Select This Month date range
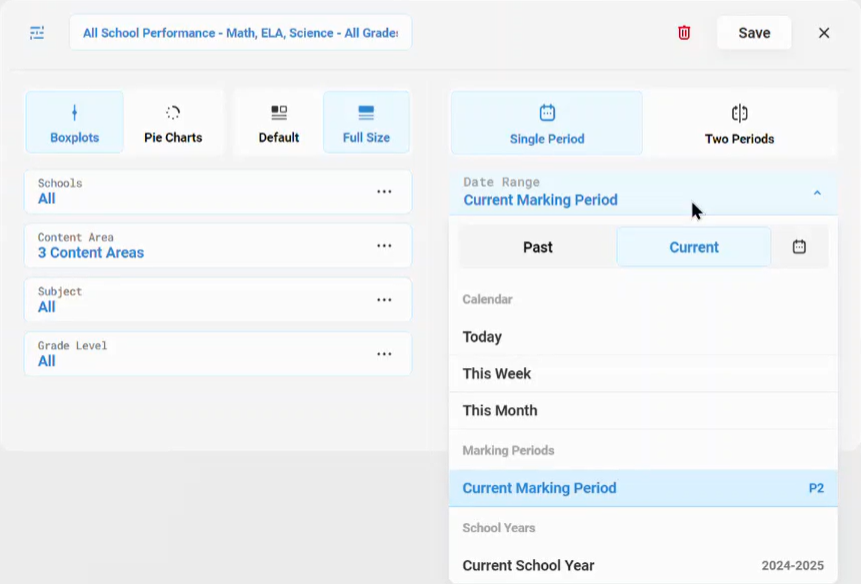This screenshot has height=584, width=861. coord(644,411)
